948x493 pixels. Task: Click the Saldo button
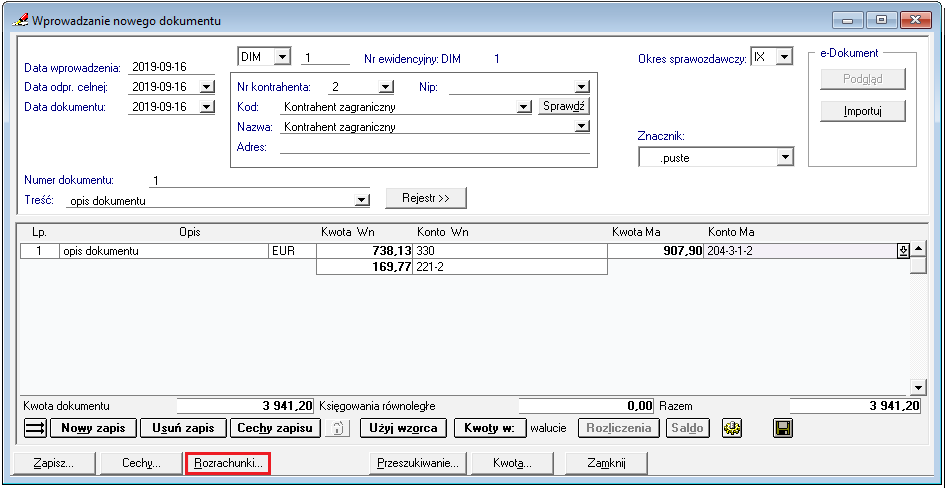687,428
